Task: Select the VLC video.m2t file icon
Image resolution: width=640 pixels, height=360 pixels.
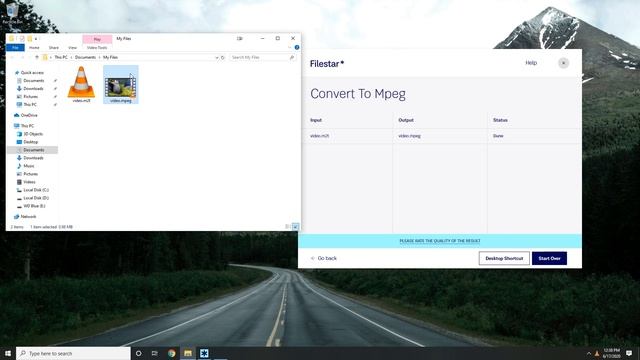Action: 81,82
